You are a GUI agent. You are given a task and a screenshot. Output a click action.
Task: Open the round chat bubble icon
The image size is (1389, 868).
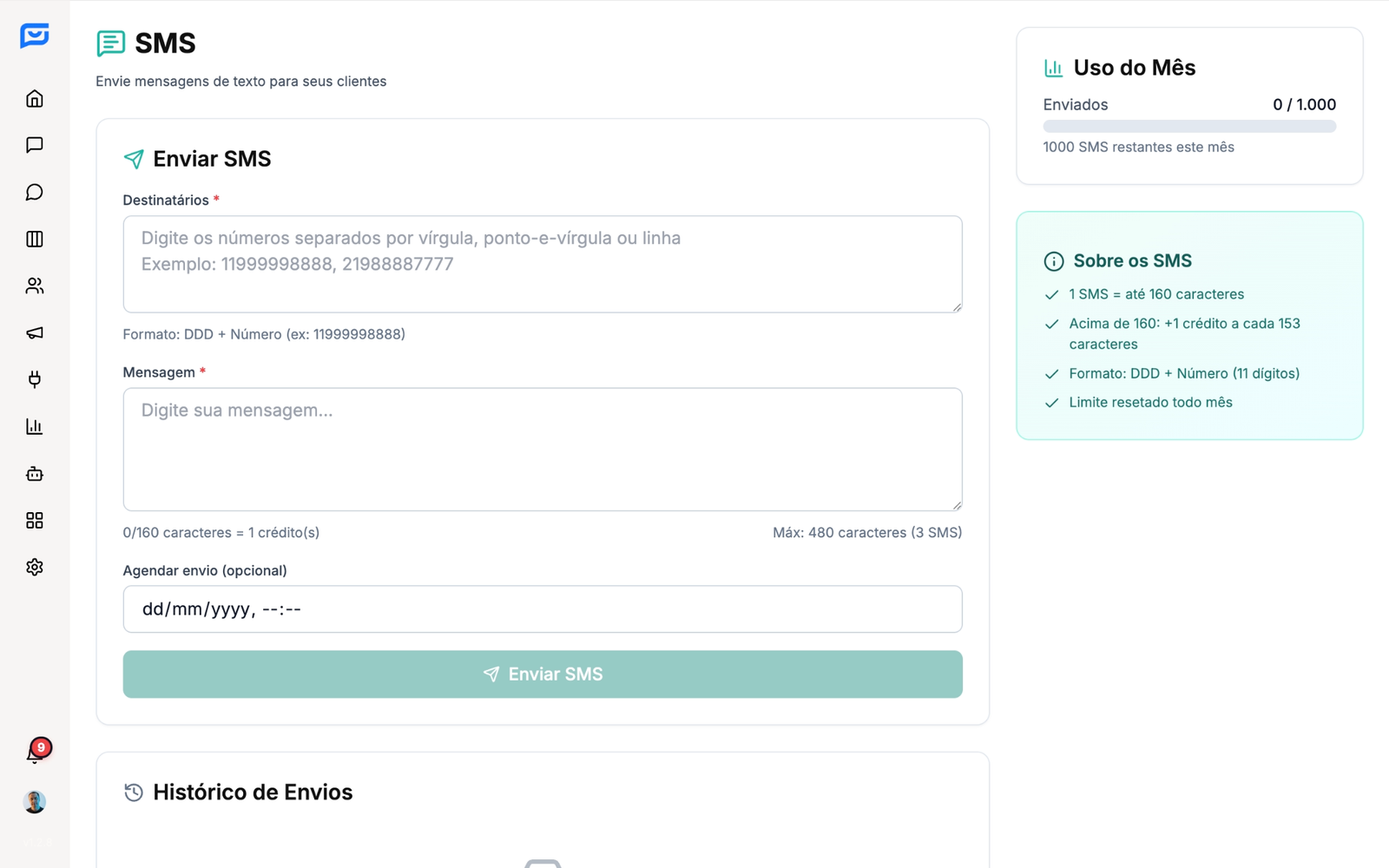point(35,192)
